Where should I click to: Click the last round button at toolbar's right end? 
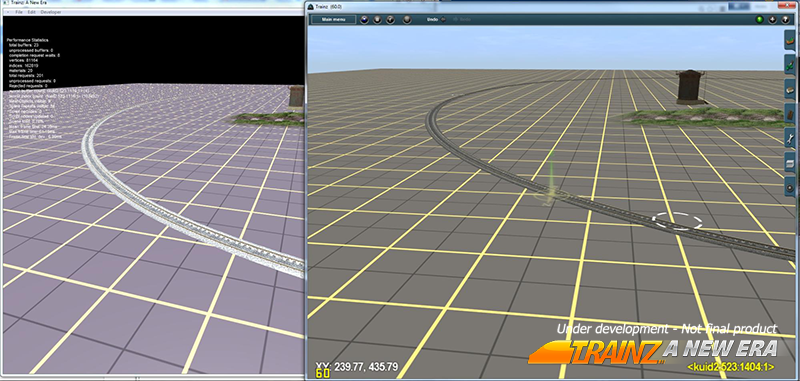click(x=785, y=20)
